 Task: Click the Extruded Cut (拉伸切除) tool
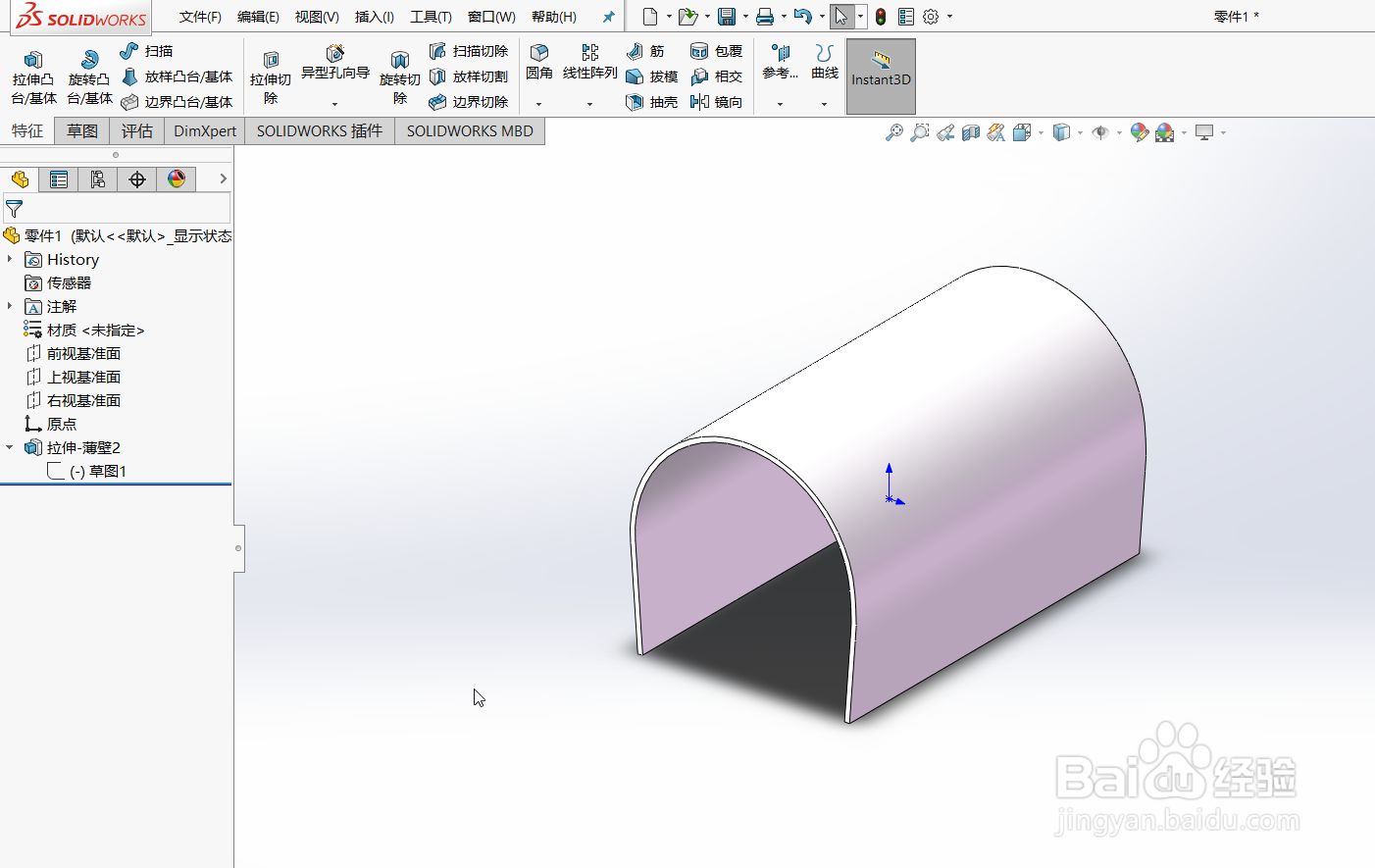[271, 77]
